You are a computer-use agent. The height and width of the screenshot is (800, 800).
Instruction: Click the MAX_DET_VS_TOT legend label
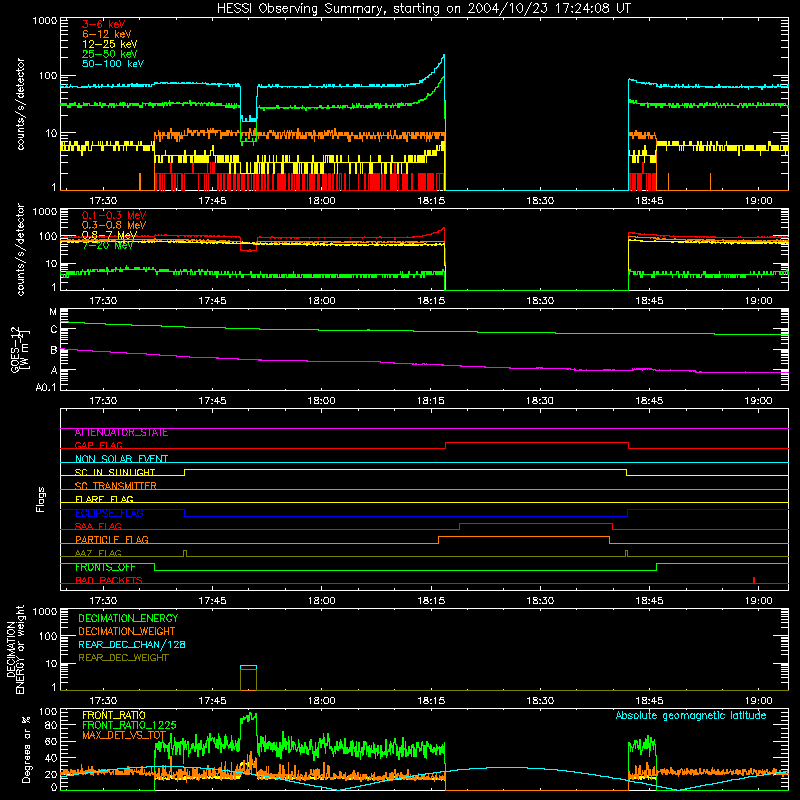pyautogui.click(x=124, y=735)
